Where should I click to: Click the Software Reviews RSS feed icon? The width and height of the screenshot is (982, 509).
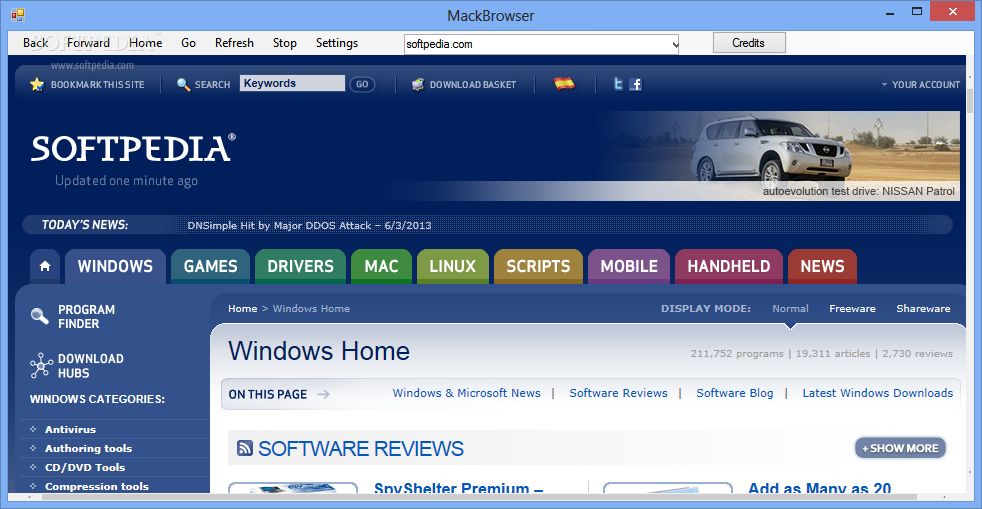pyautogui.click(x=245, y=448)
